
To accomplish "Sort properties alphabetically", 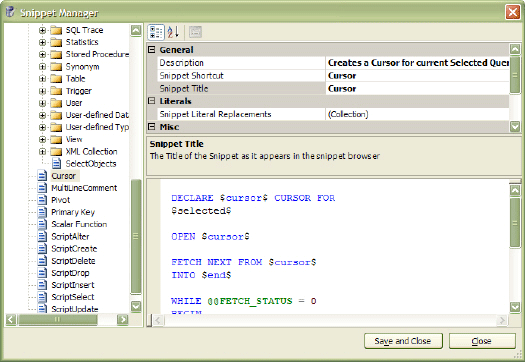I will coord(173,32).
